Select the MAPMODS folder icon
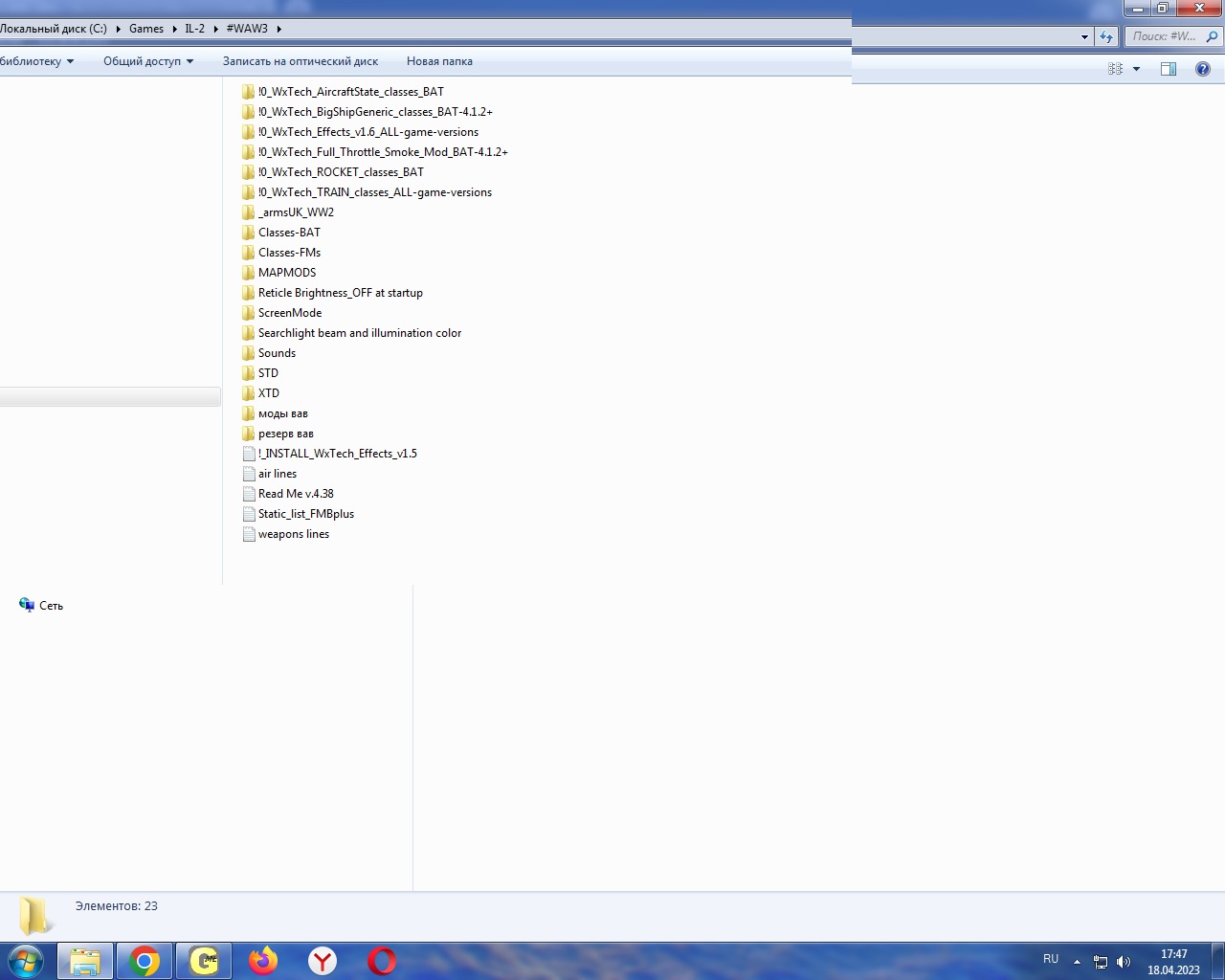The height and width of the screenshot is (980, 1225). (x=249, y=273)
